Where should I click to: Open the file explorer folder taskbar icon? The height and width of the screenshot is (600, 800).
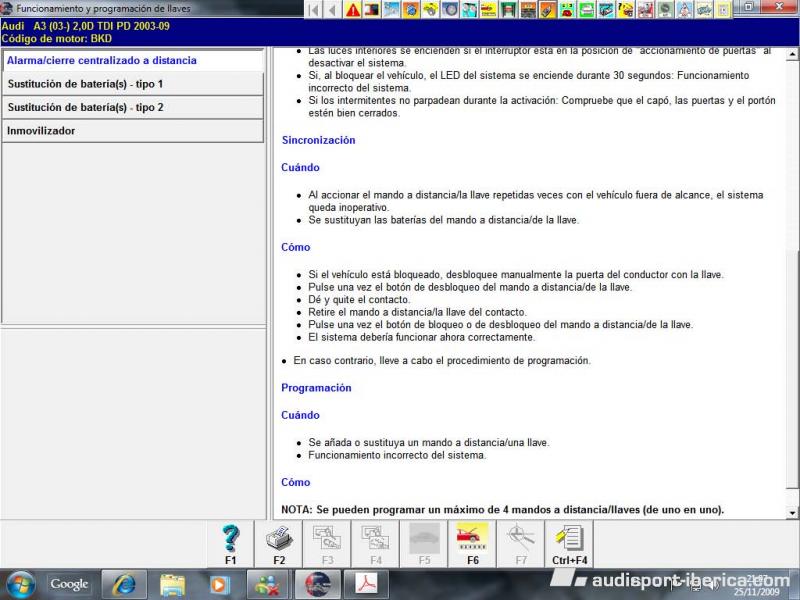(x=172, y=585)
